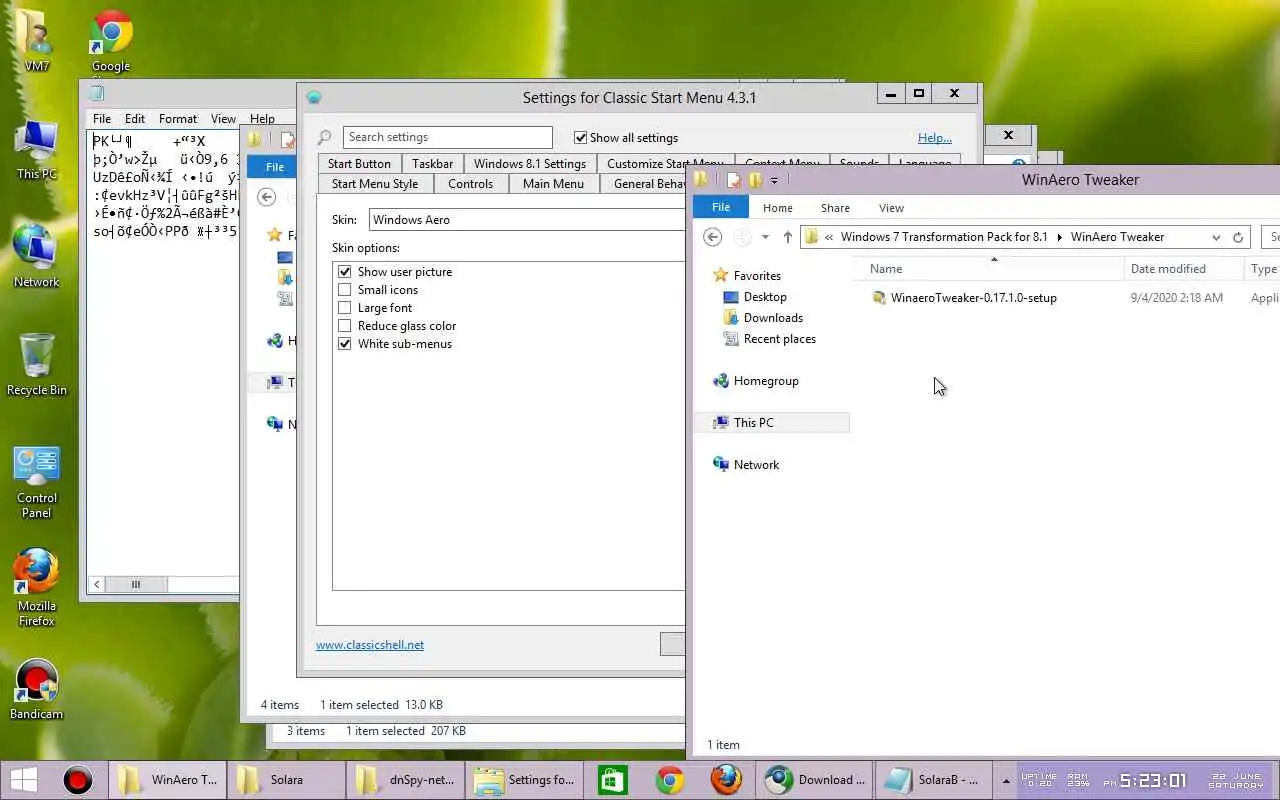
Task: Expand the hidden path chevrons in the address bar
Action: click(x=829, y=237)
